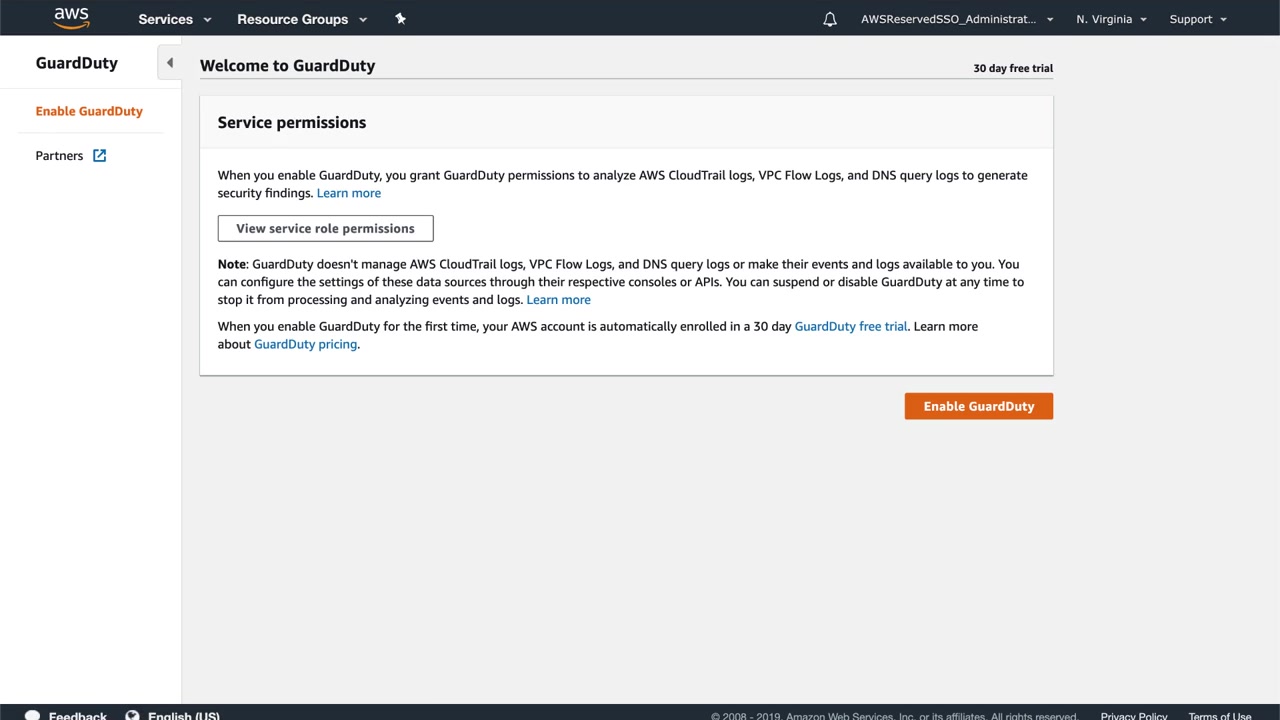The width and height of the screenshot is (1280, 720).
Task: Open the GuardDuty pricing link
Action: click(x=305, y=344)
